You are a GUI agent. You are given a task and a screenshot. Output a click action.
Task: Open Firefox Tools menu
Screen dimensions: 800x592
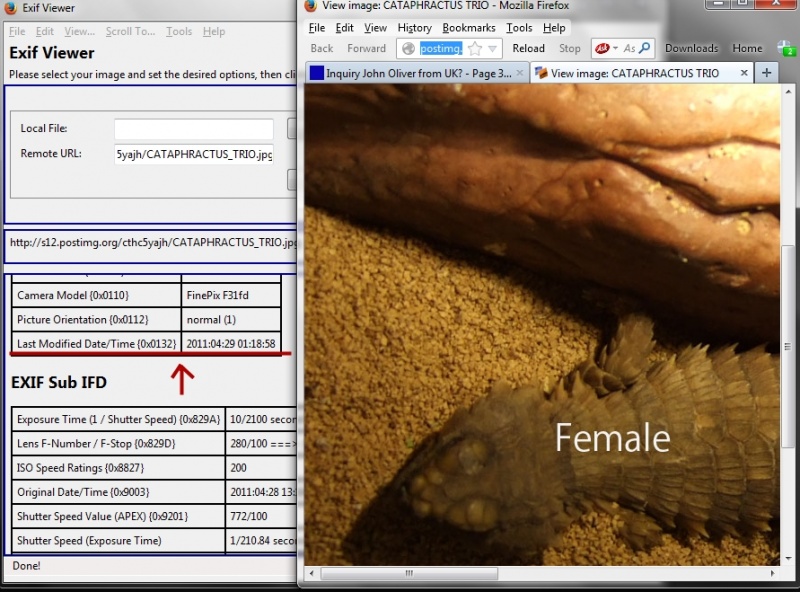[519, 28]
